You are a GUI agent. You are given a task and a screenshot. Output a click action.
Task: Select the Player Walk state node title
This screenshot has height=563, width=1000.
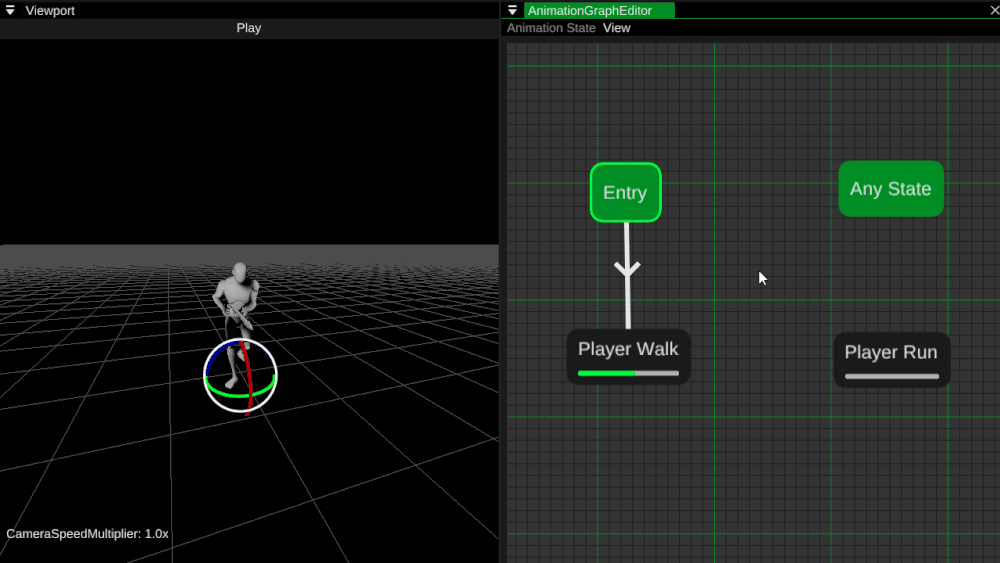(x=628, y=349)
